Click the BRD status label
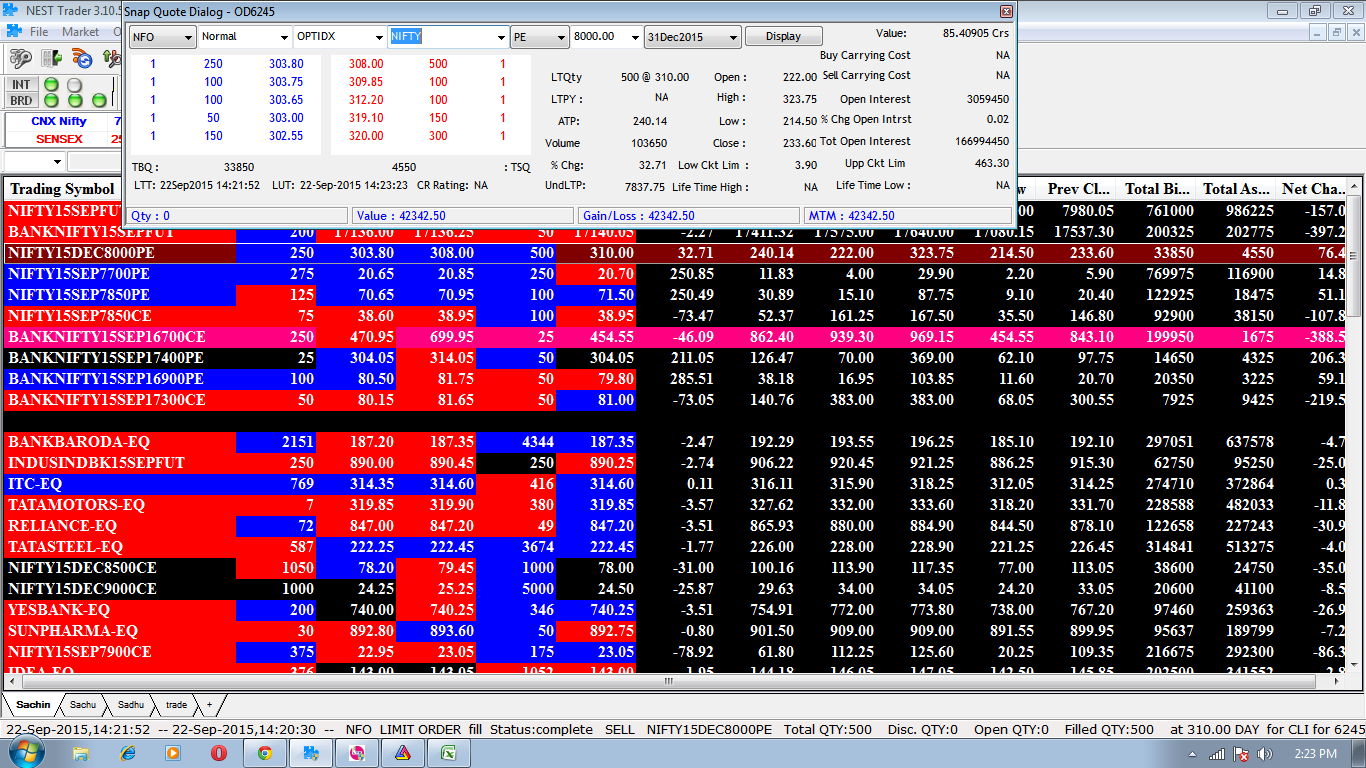Viewport: 1366px width, 768px height. pos(20,100)
